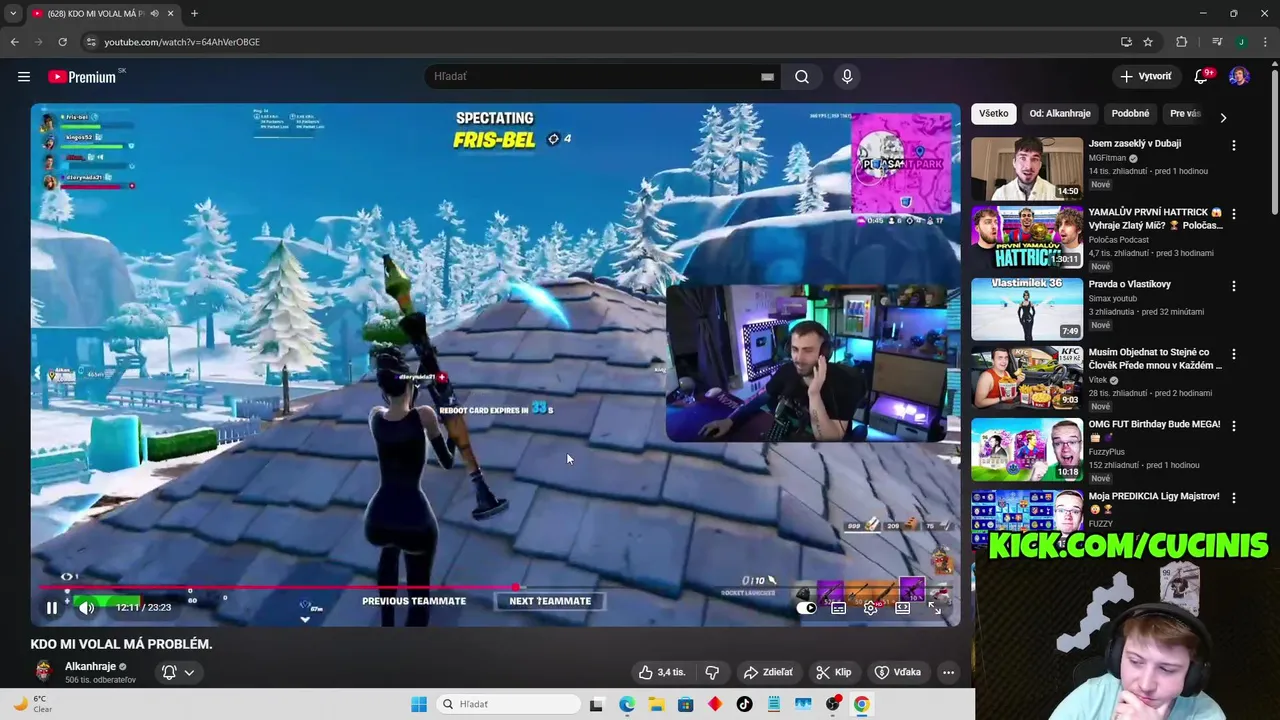This screenshot has height=720, width=1280.
Task: Open OBS Studio from the taskbar
Action: [832, 704]
